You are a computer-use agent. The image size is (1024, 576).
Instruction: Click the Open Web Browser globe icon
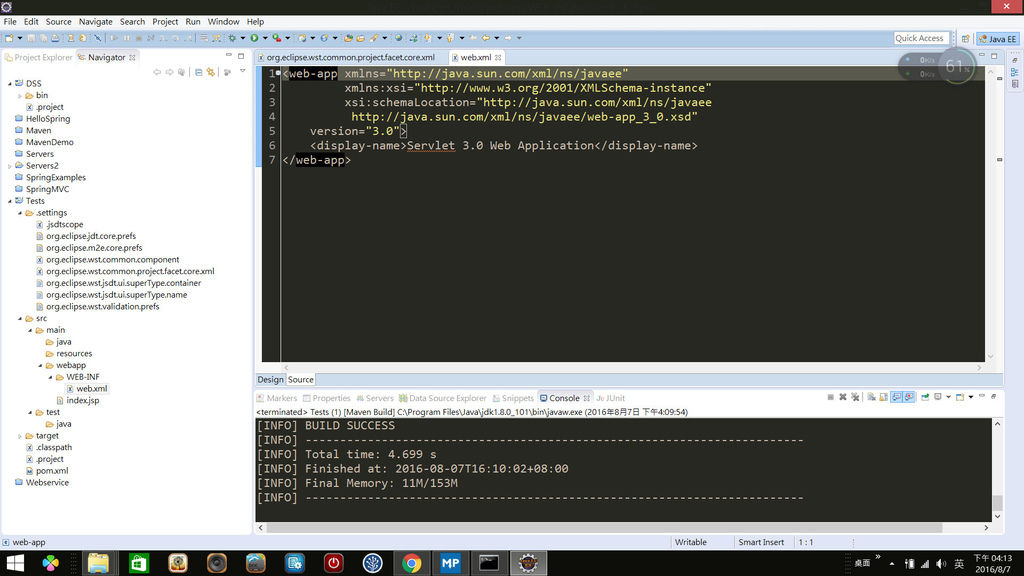[x=398, y=38]
